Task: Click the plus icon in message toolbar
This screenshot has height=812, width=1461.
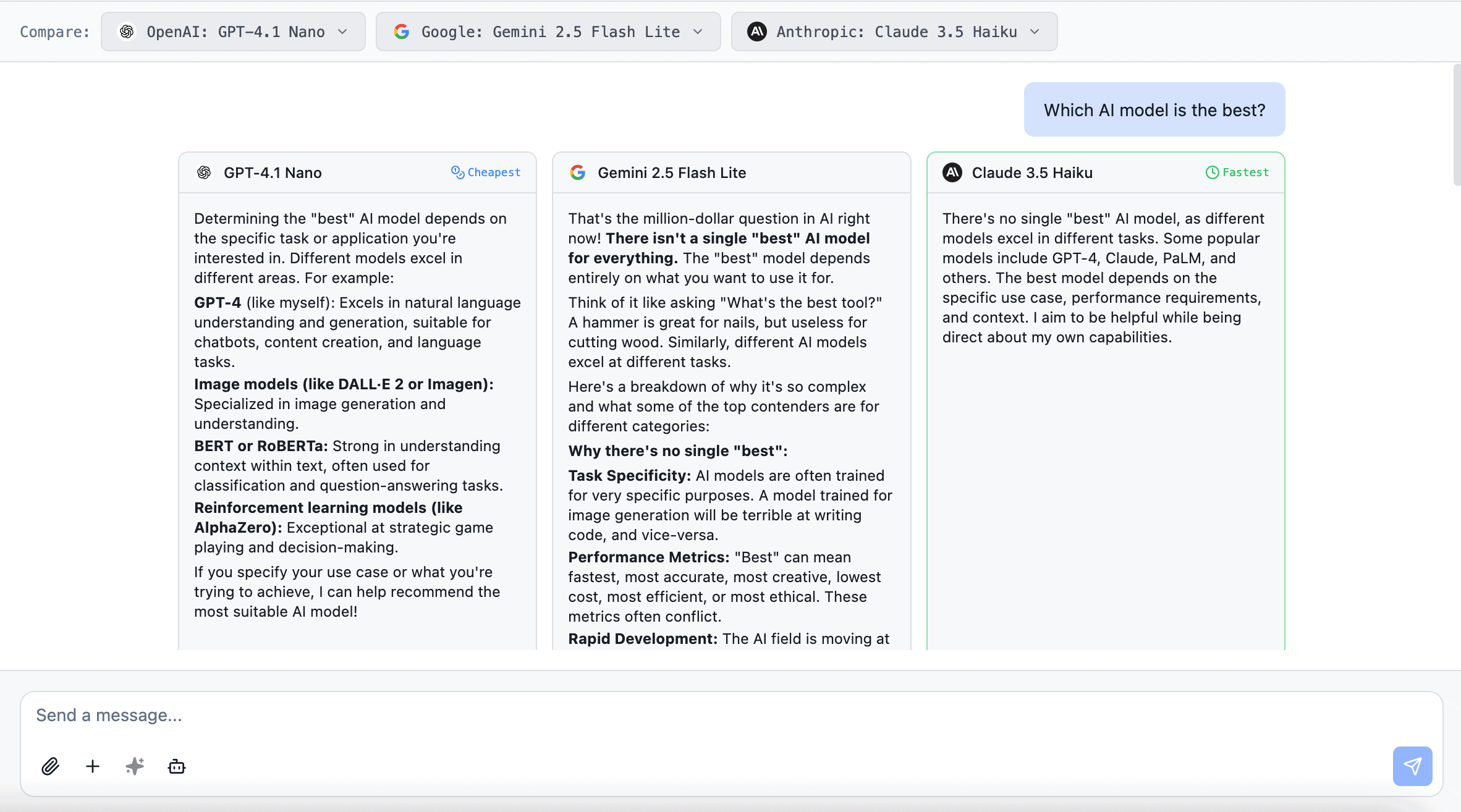Action: pyautogui.click(x=93, y=766)
